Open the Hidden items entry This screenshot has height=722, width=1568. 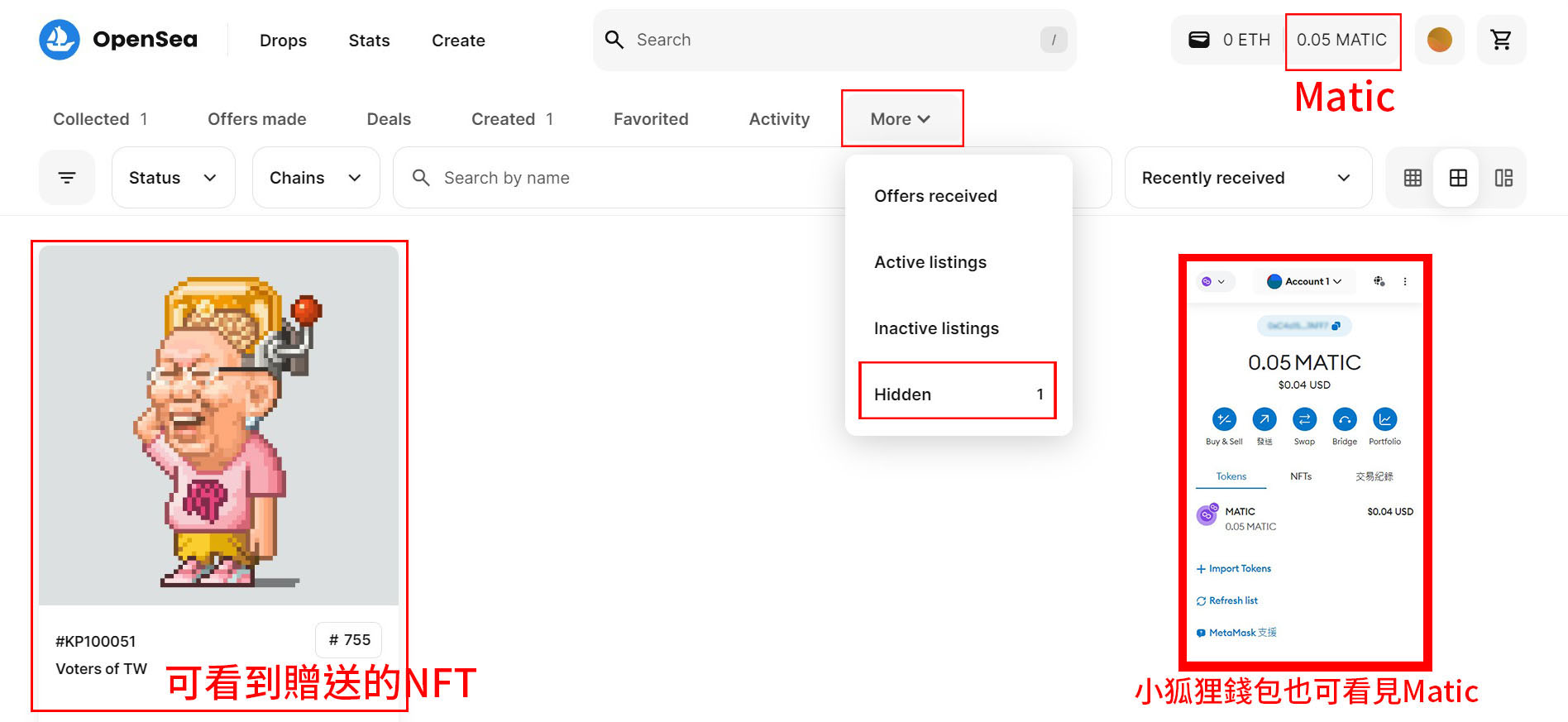coord(958,394)
